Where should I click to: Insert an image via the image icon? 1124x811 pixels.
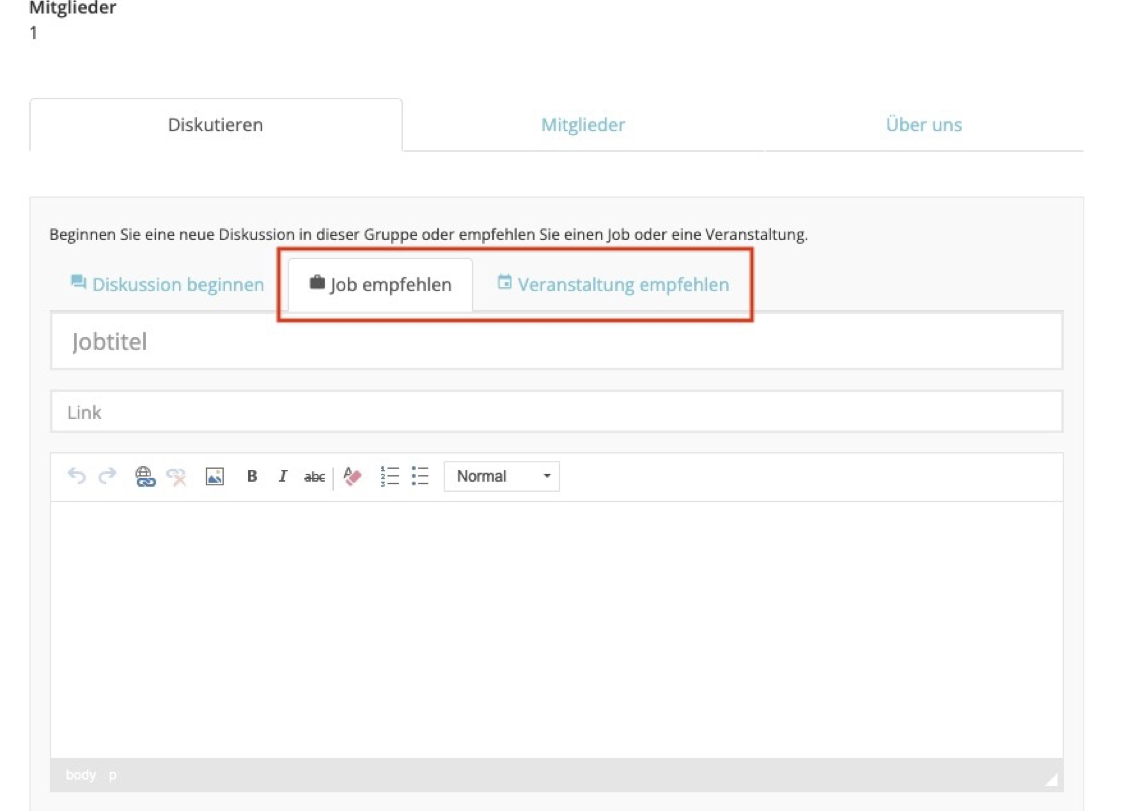pos(214,477)
